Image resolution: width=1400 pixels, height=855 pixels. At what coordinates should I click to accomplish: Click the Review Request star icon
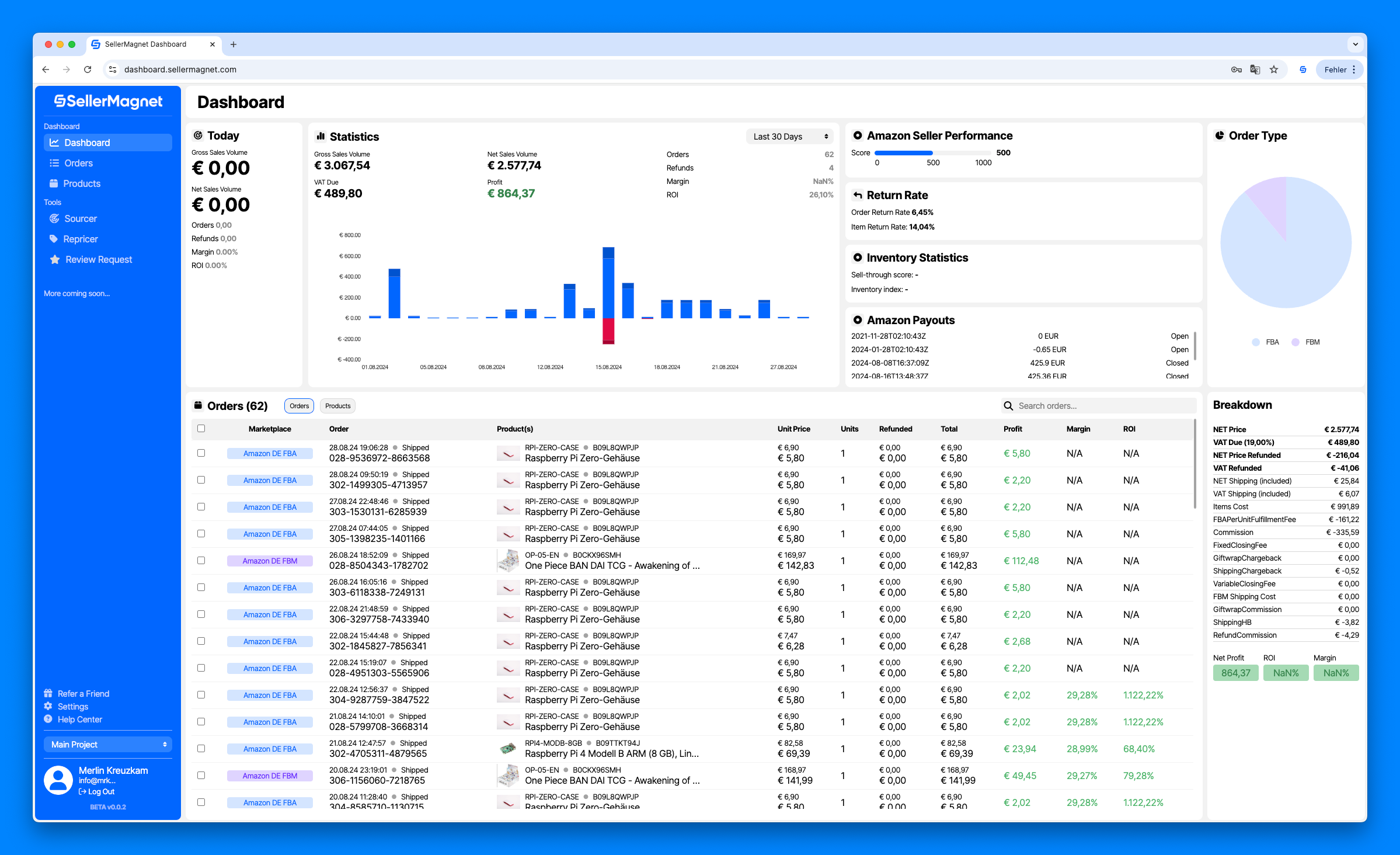55,259
